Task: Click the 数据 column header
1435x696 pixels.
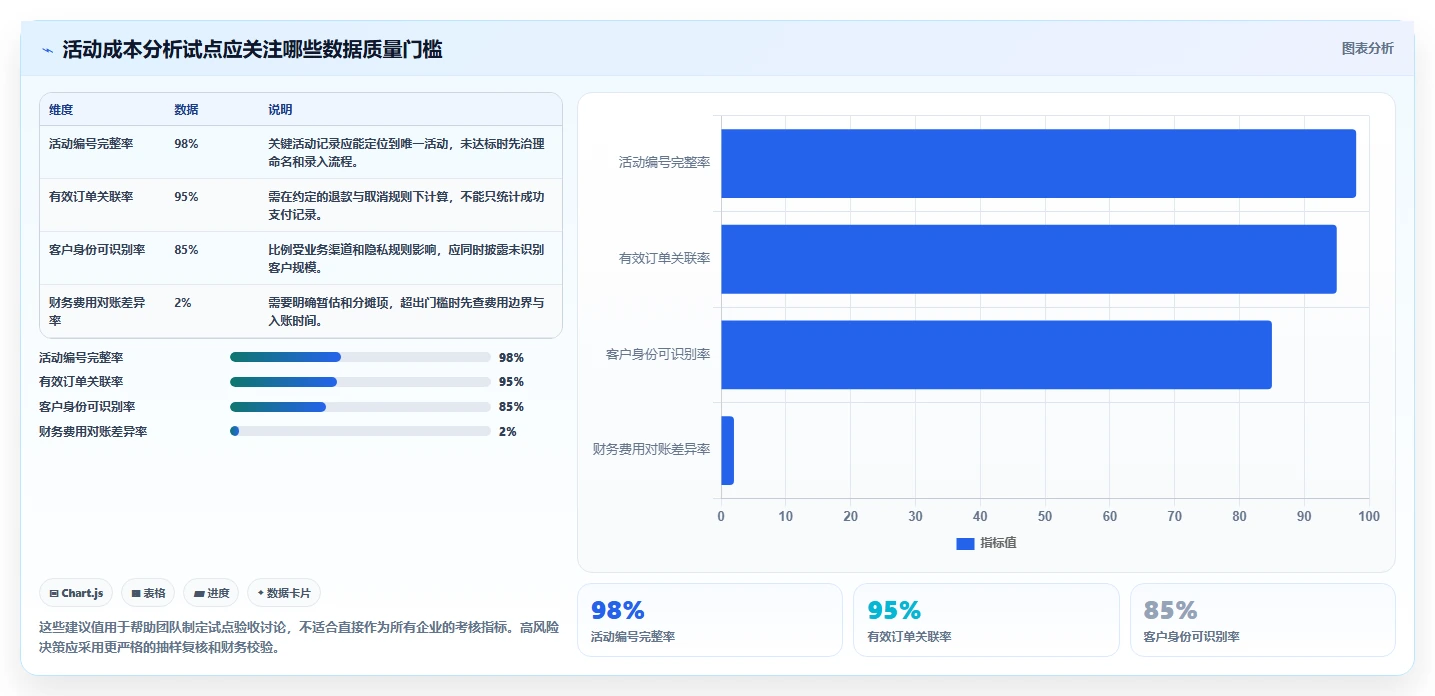Action: [186, 109]
